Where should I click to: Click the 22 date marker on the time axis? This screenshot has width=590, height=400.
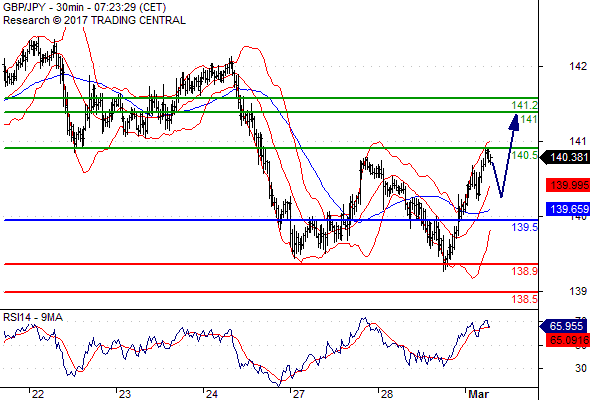pos(38,394)
